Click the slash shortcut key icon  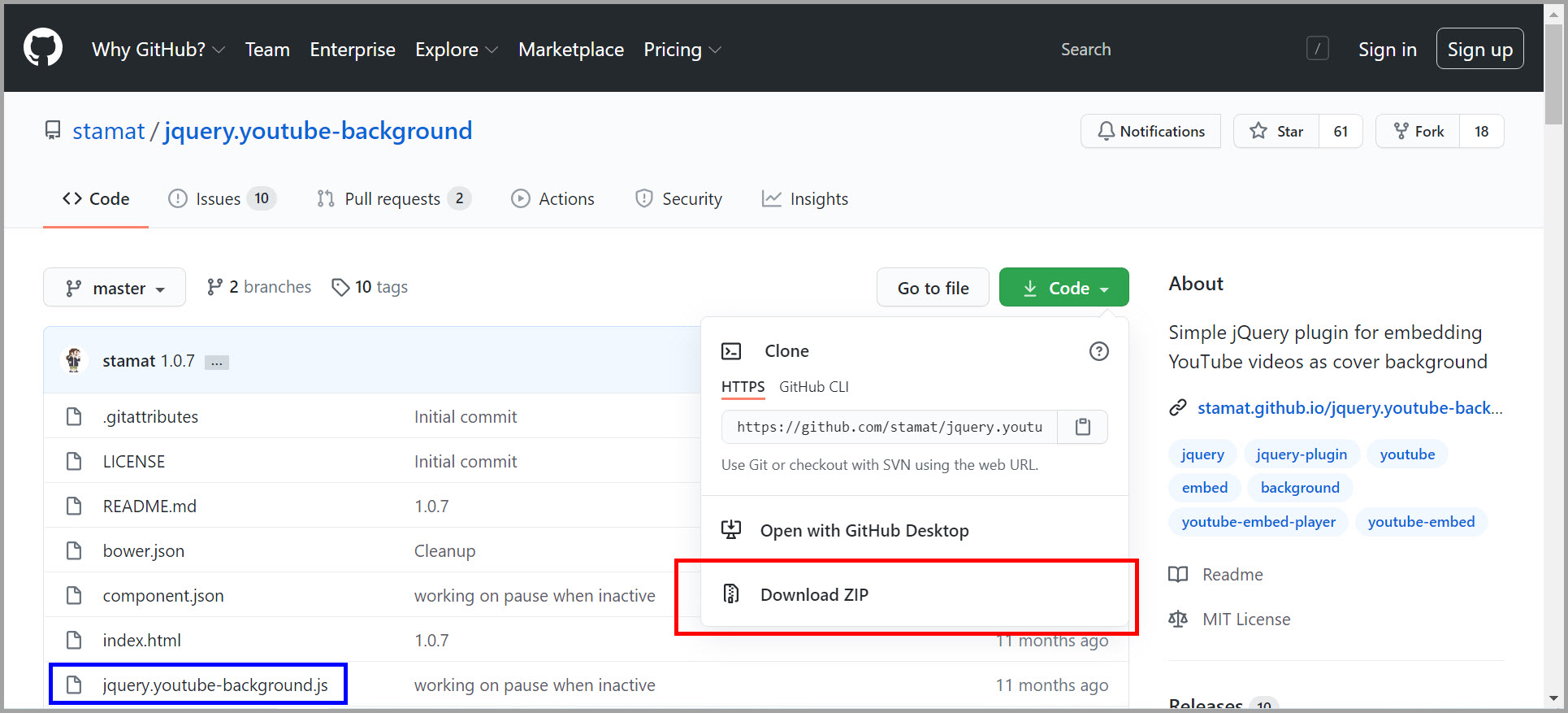pos(1317,49)
